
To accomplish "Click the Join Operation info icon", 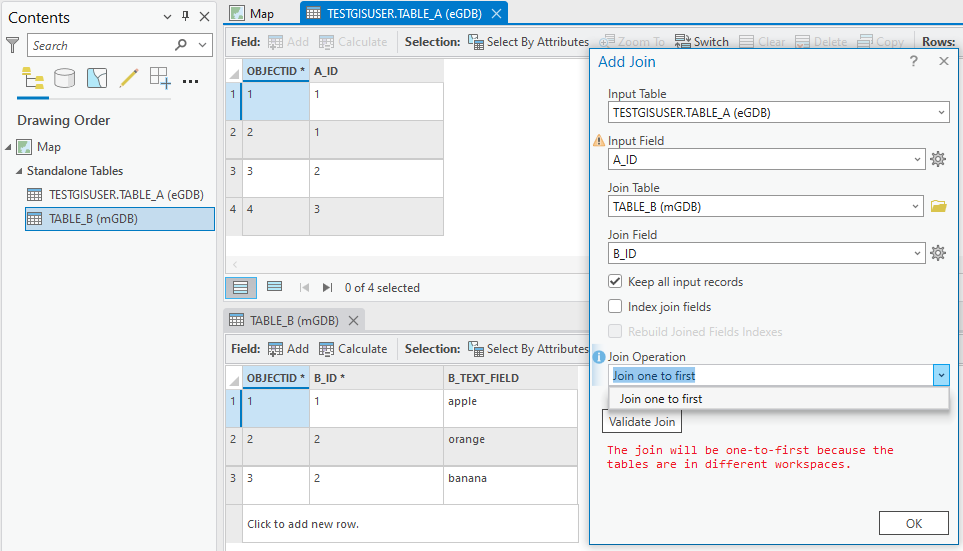I will (x=599, y=357).
